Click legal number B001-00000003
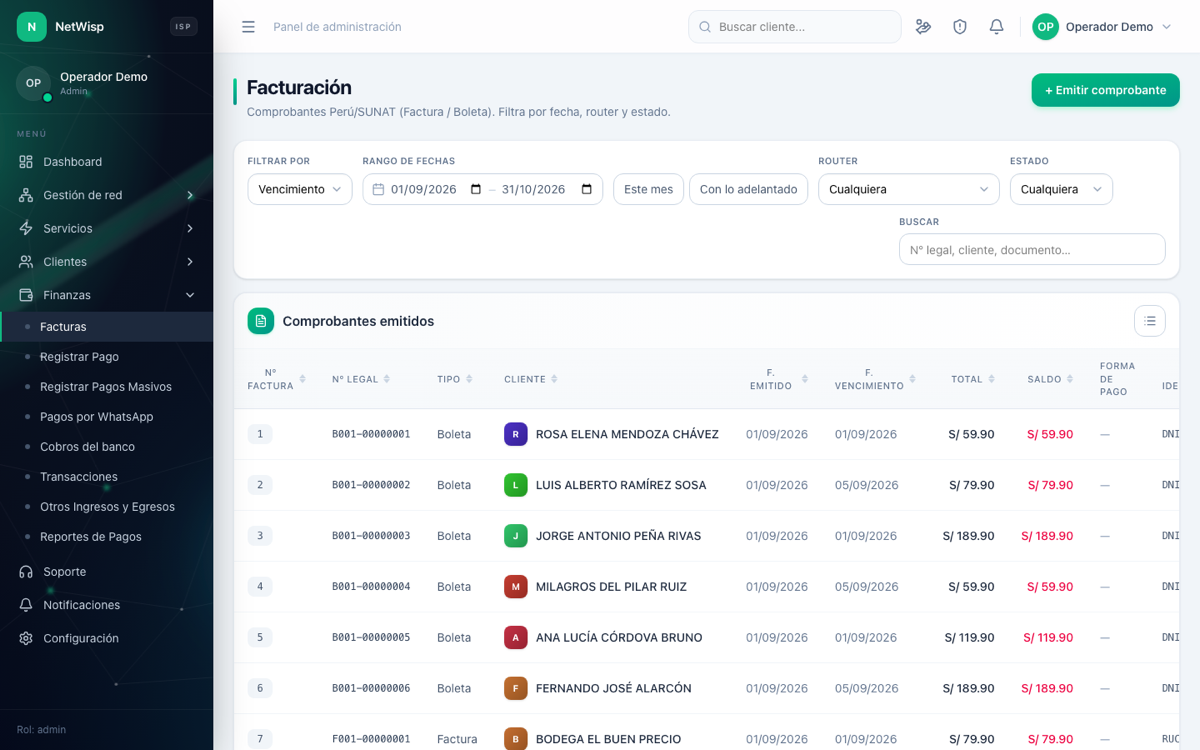This screenshot has width=1200, height=750. 371,536
